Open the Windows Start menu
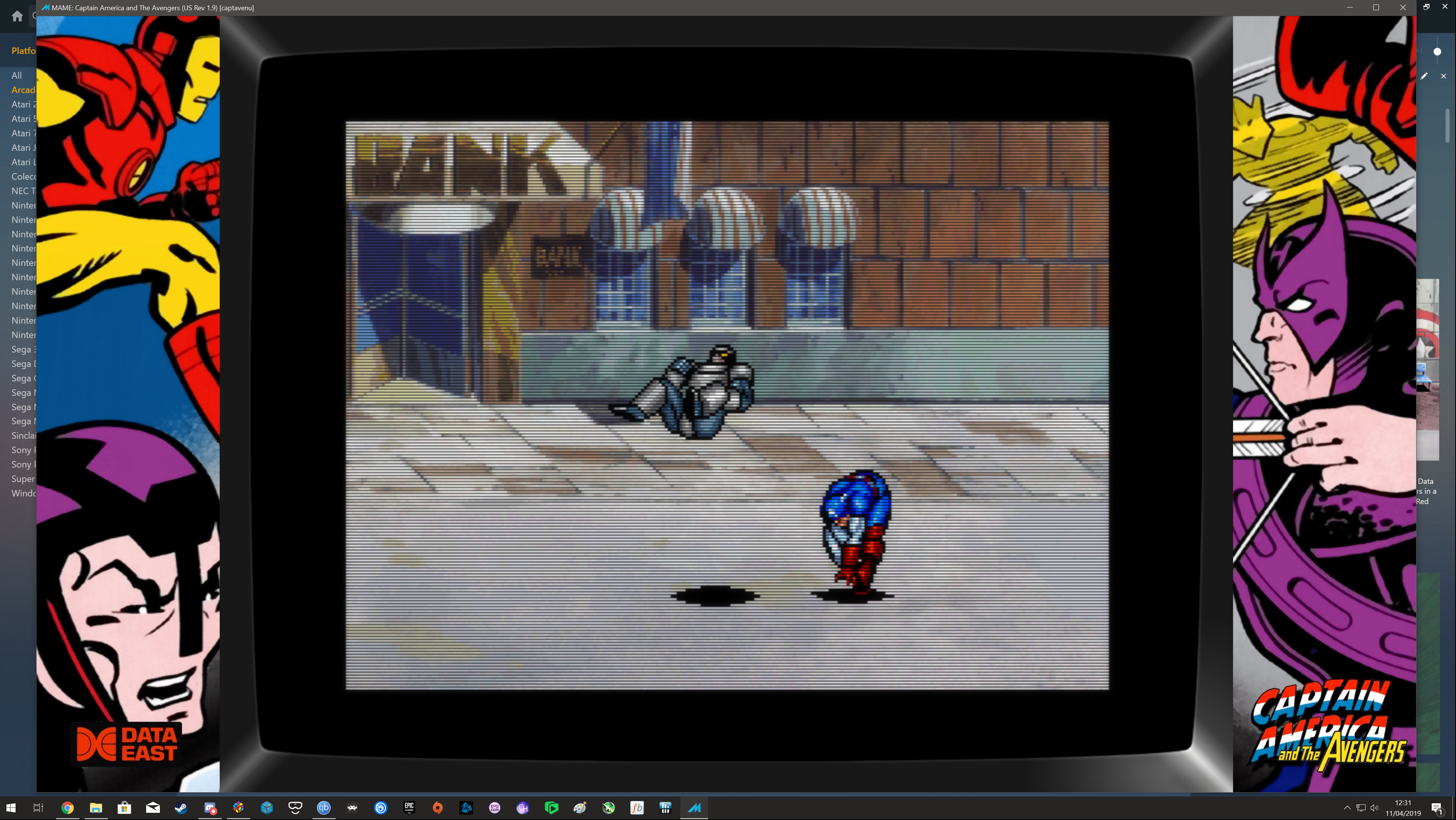Image resolution: width=1456 pixels, height=820 pixels. click(x=11, y=807)
